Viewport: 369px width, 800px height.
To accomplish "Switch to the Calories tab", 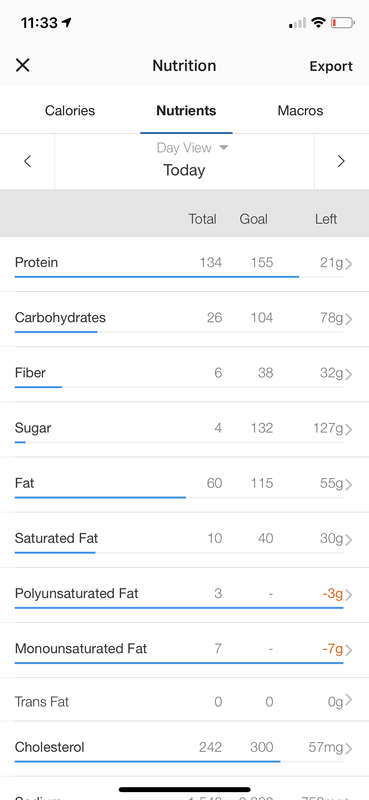I will (x=70, y=111).
